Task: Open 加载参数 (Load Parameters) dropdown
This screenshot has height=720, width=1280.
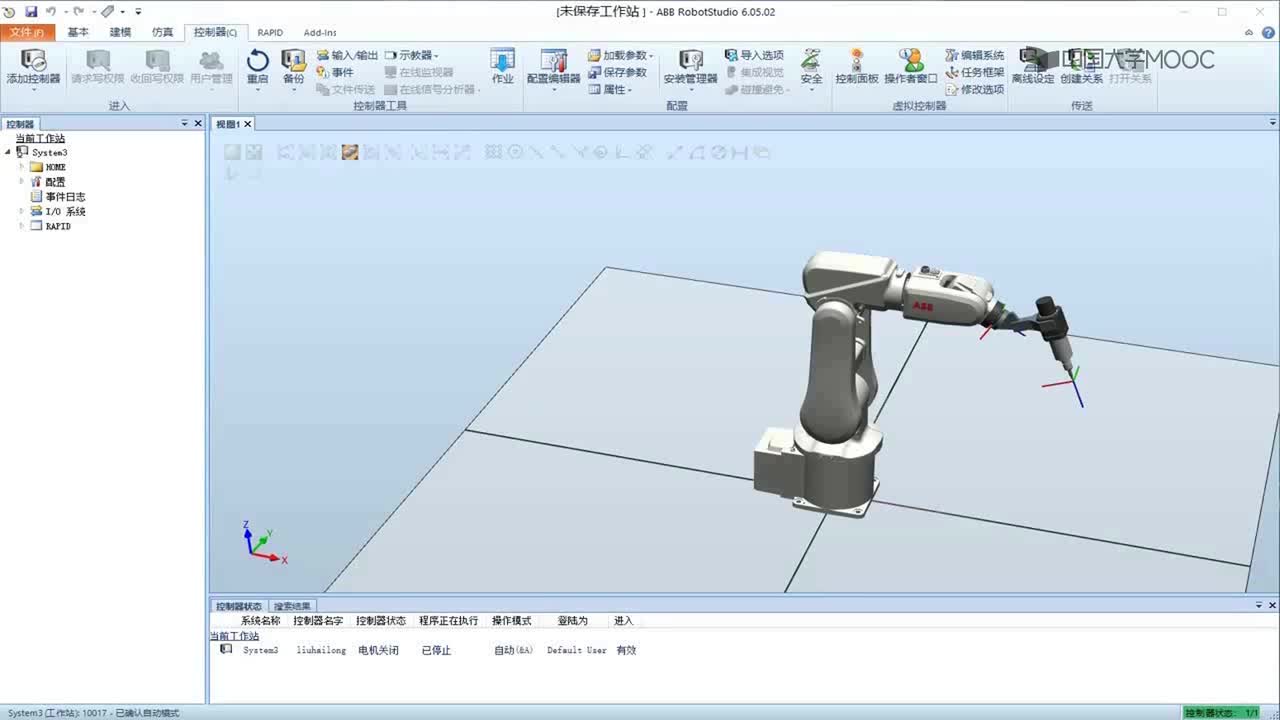Action: pos(620,55)
